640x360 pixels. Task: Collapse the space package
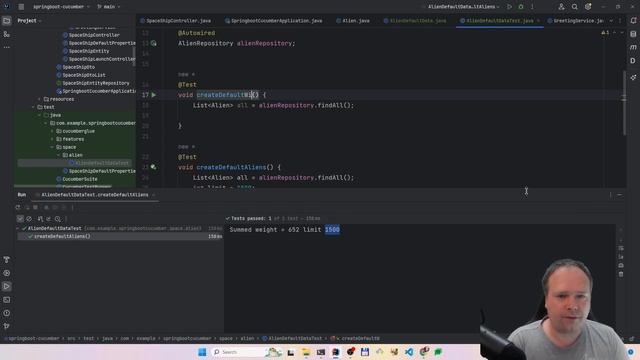point(52,147)
